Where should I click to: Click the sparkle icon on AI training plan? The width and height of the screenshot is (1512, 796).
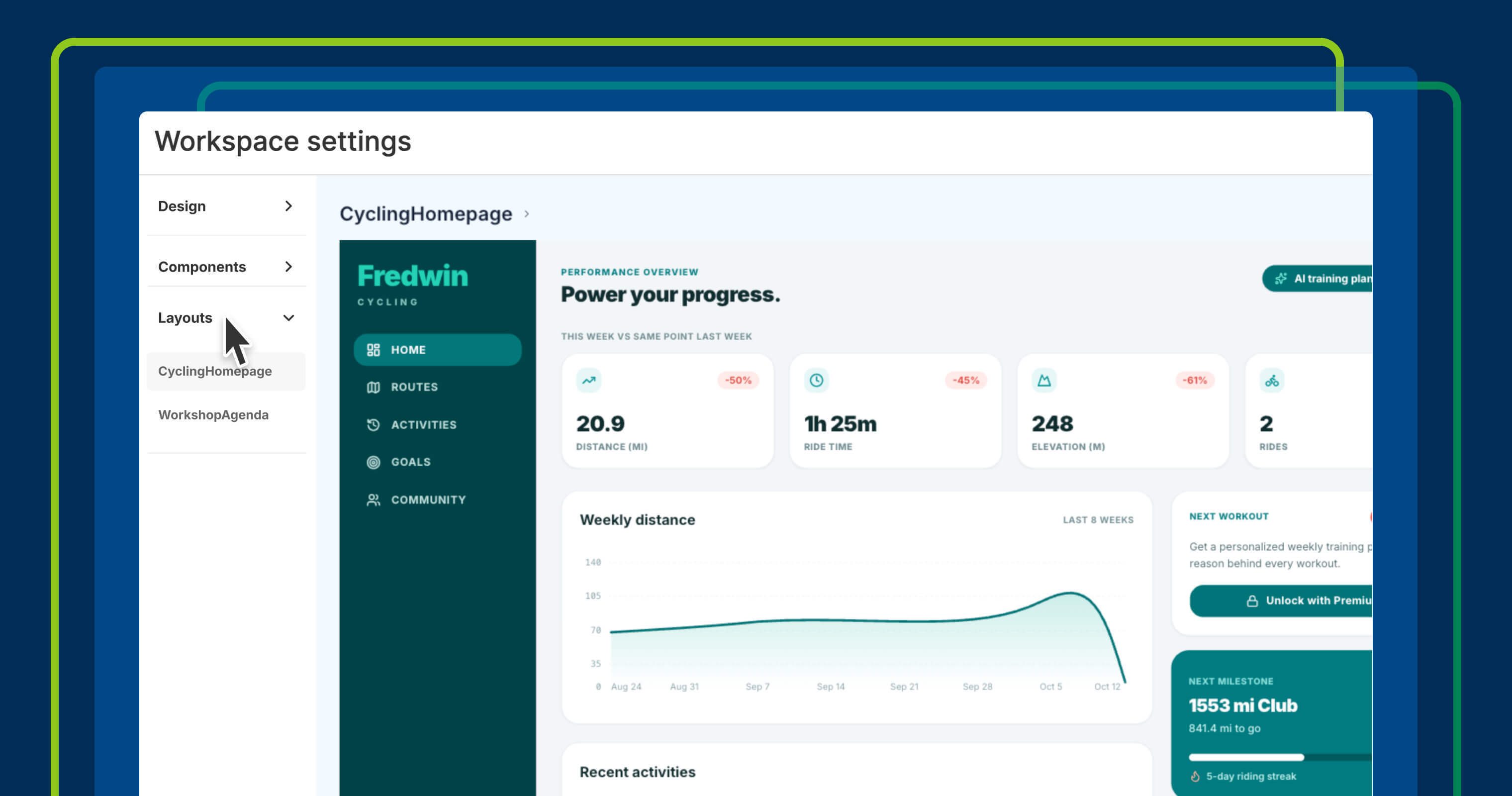(x=1281, y=278)
